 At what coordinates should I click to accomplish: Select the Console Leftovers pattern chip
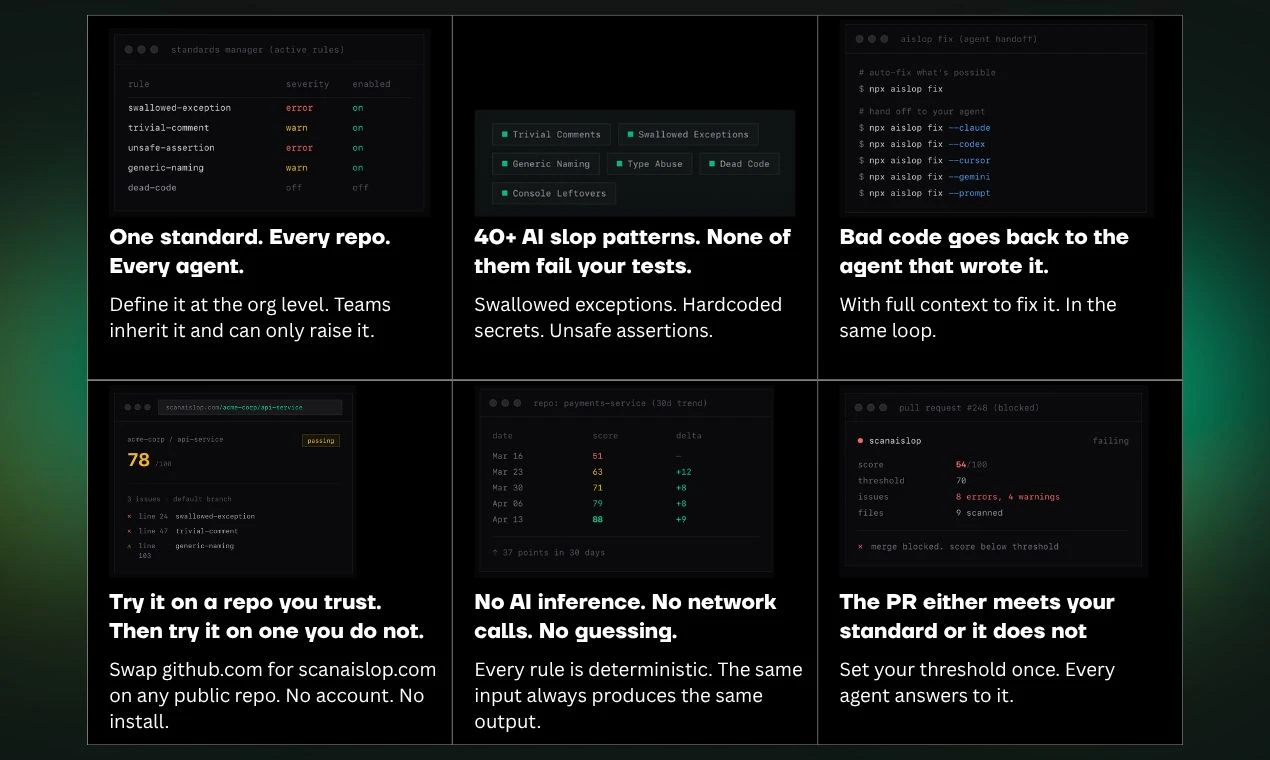[x=554, y=193]
